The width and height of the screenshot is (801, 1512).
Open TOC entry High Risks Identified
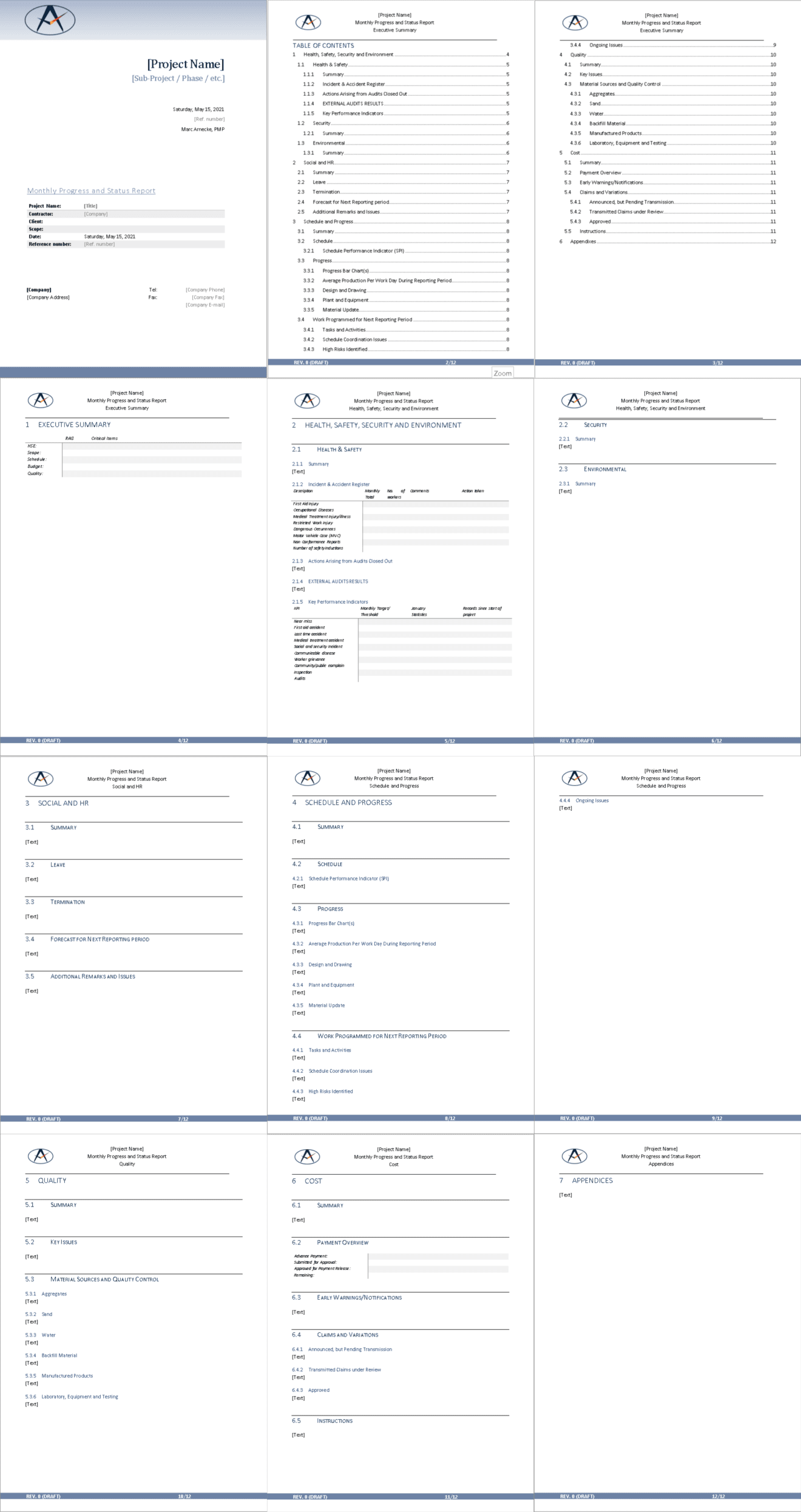coord(406,349)
